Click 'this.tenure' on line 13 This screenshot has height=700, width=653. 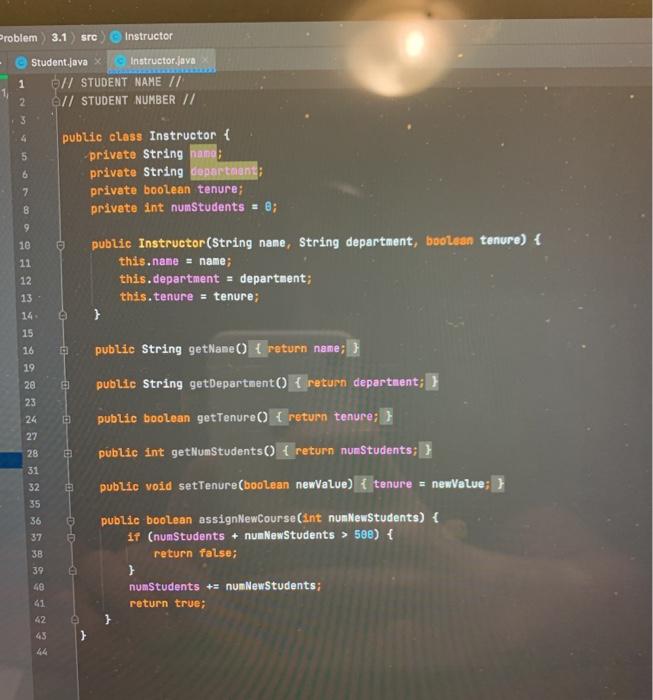[x=157, y=297]
